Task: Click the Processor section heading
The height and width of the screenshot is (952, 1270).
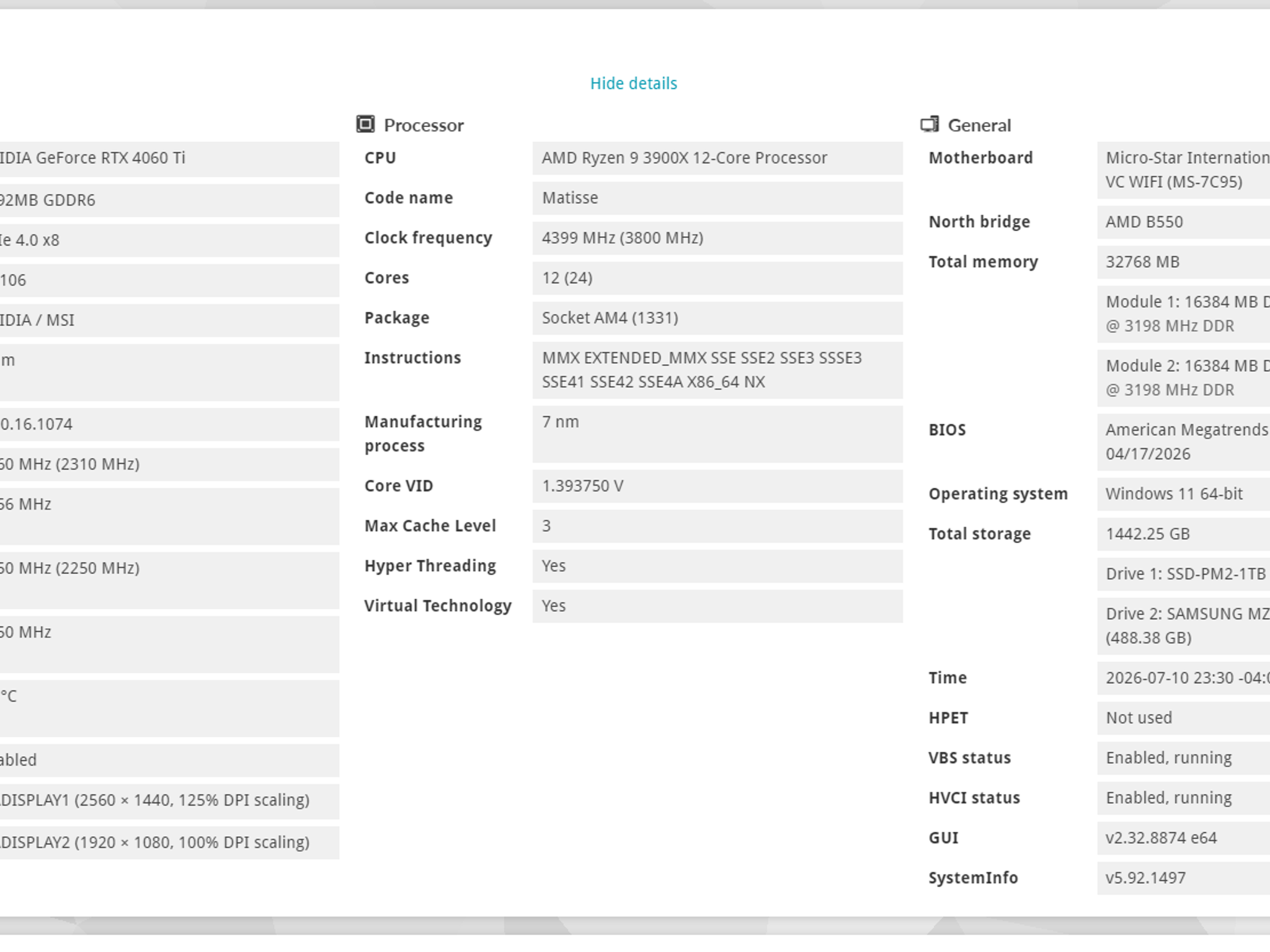Action: pos(424,125)
